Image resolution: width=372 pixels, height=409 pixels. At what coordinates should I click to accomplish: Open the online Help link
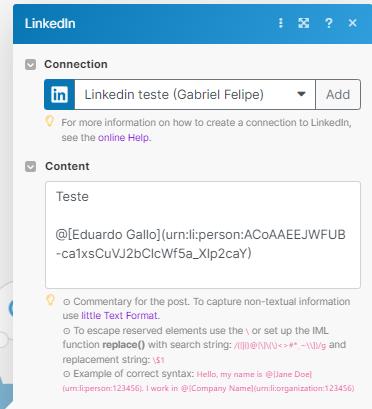pyautogui.click(x=124, y=137)
